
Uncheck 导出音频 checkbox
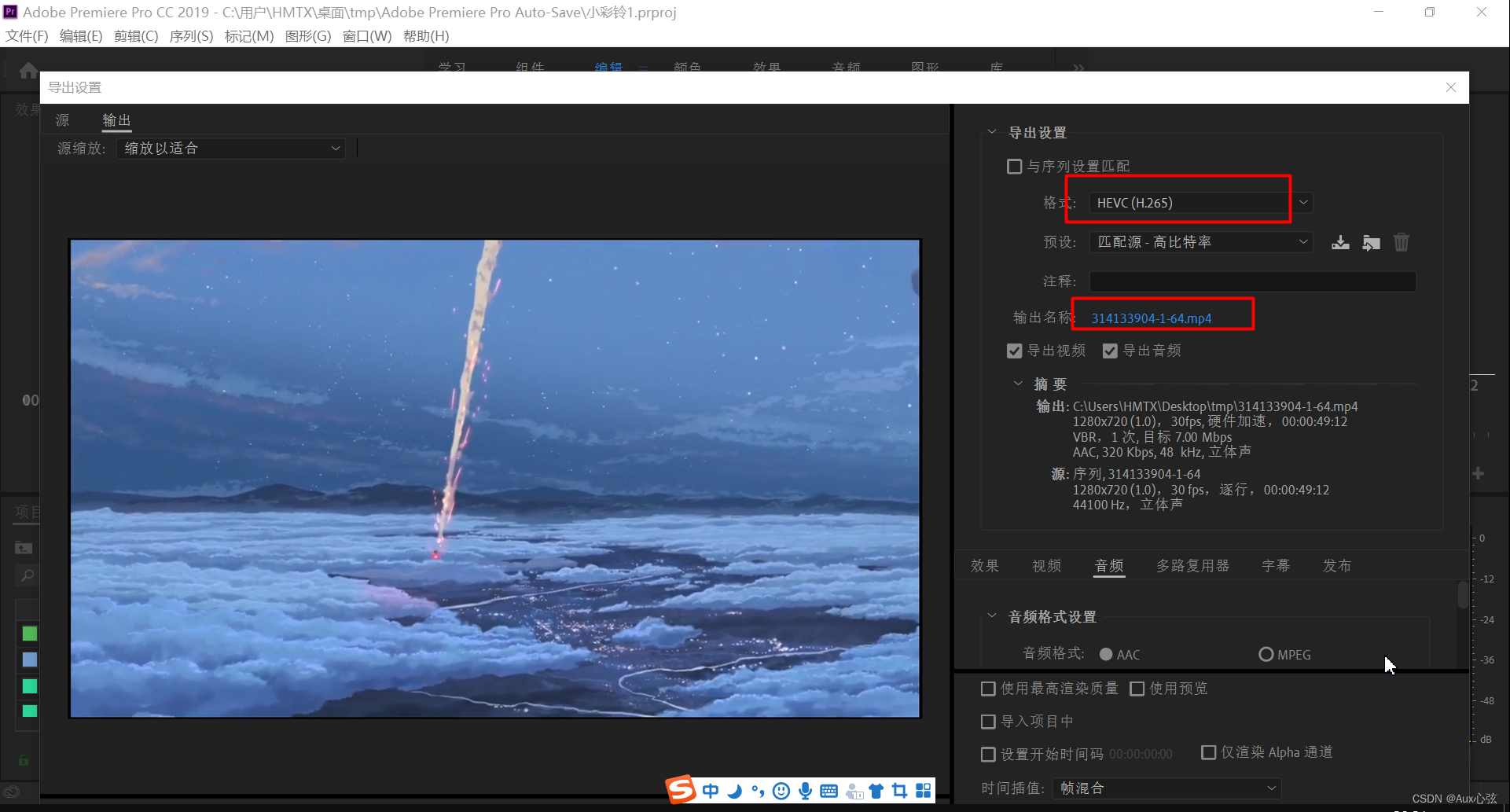click(1110, 351)
